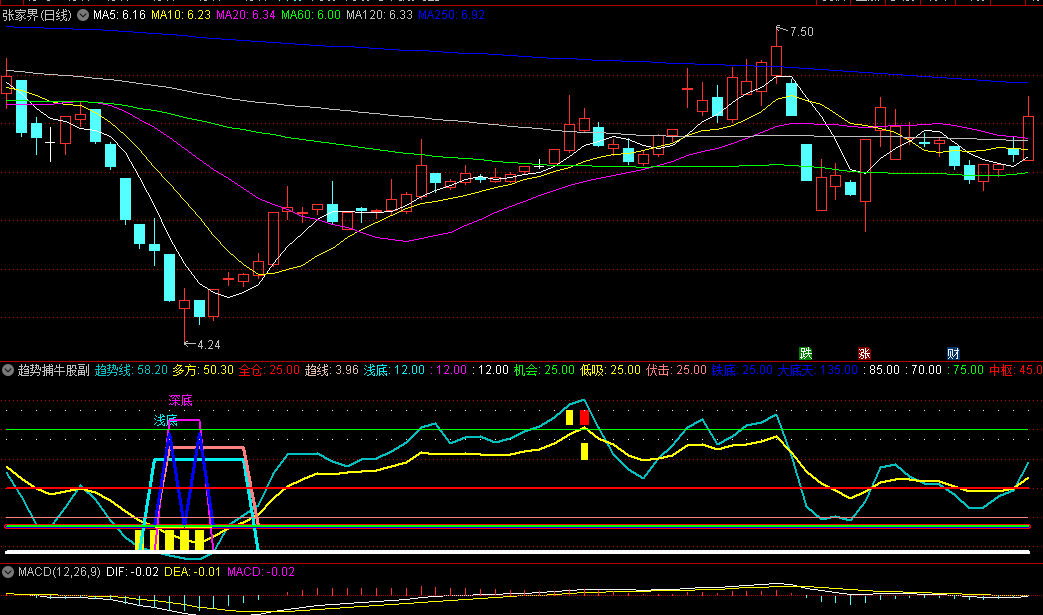
Task: Select the blue MA250: 6.92 label
Action: [x=451, y=15]
